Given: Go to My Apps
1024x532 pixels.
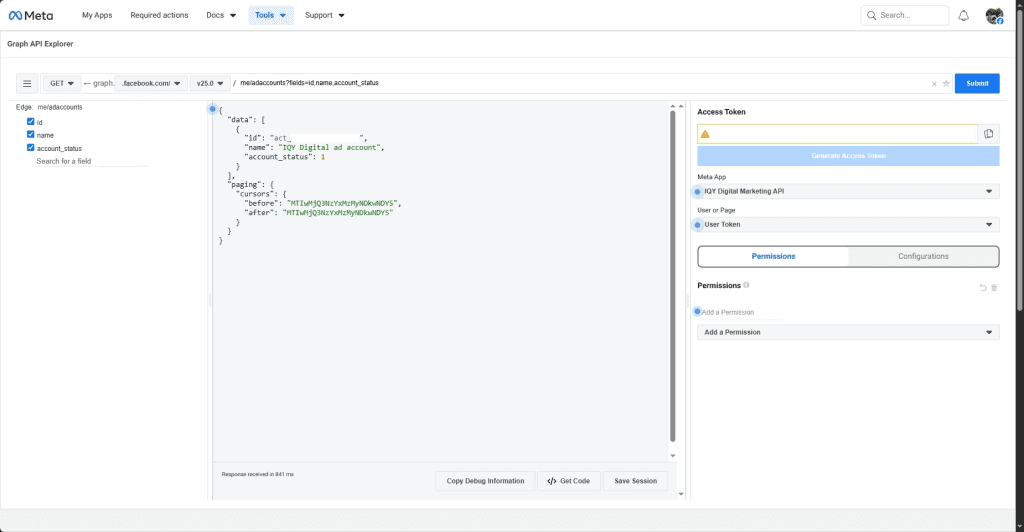Looking at the screenshot, I should tap(97, 15).
